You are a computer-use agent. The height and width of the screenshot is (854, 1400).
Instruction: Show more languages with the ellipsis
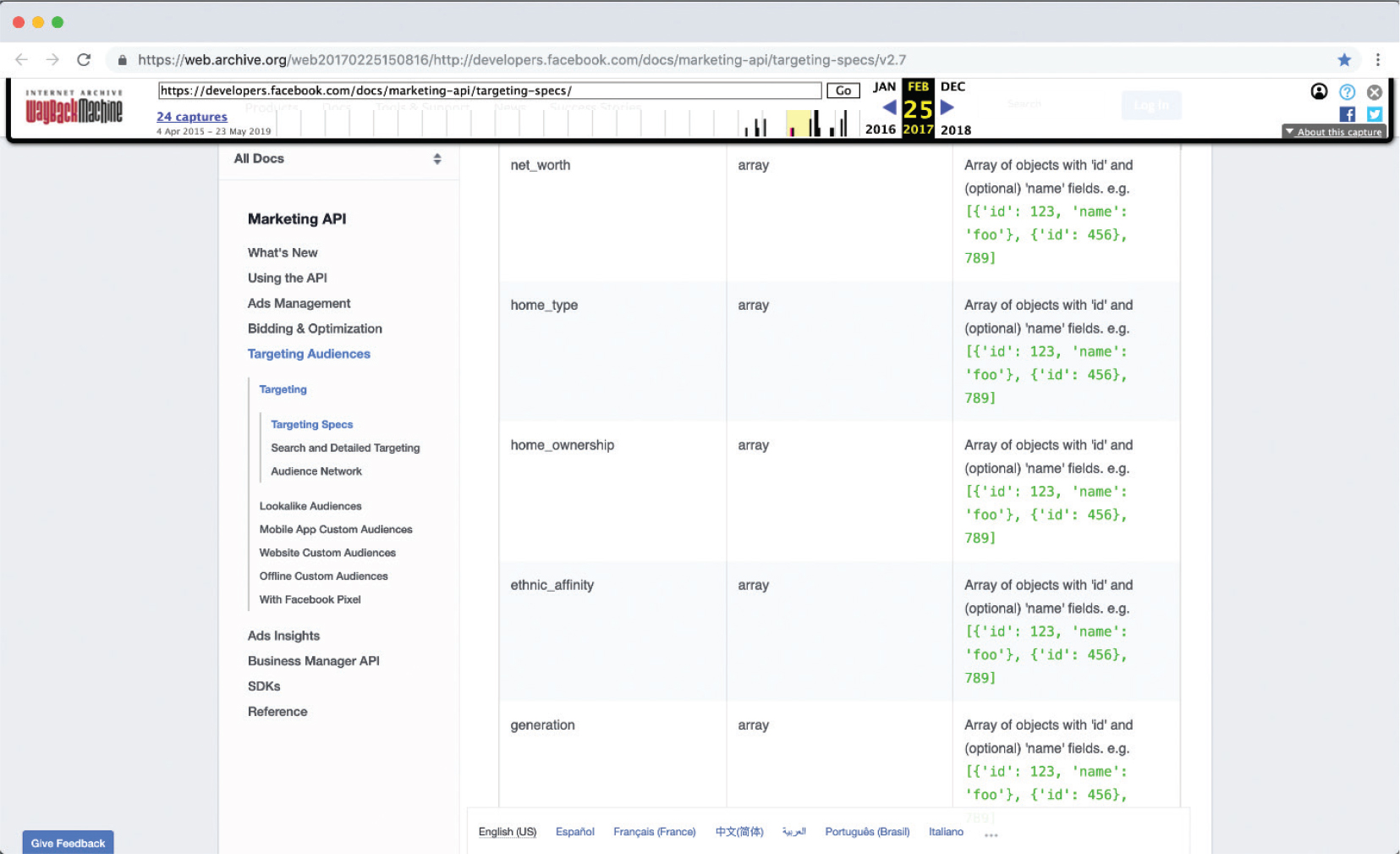pyautogui.click(x=991, y=834)
